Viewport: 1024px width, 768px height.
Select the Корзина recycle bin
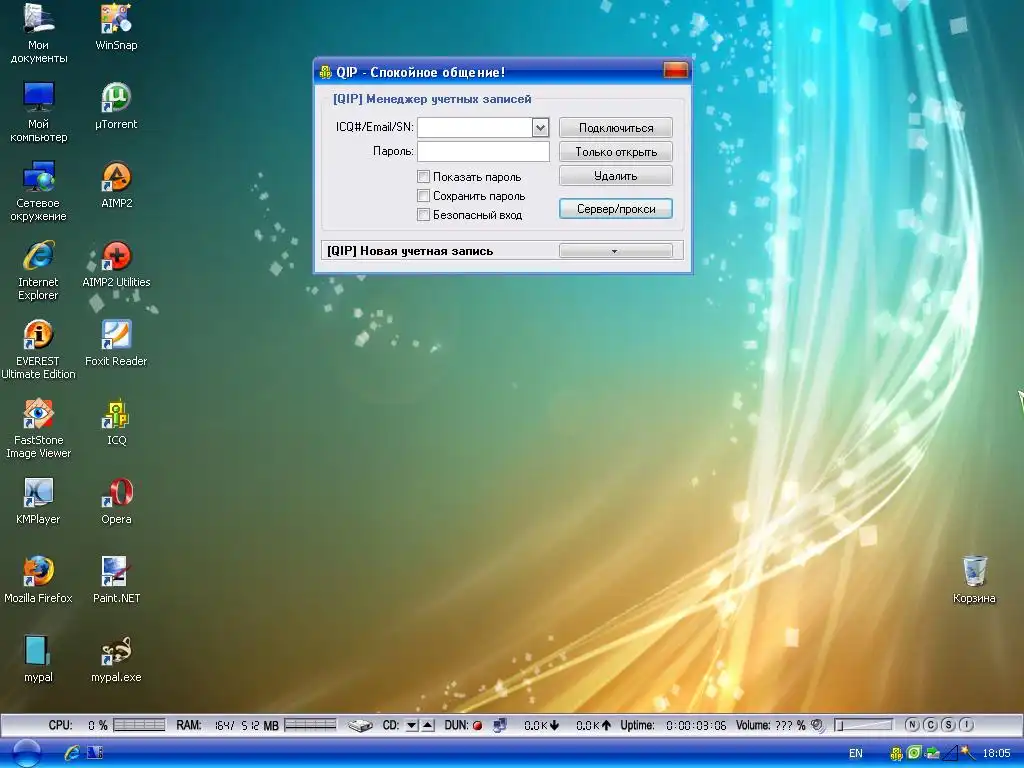click(974, 579)
